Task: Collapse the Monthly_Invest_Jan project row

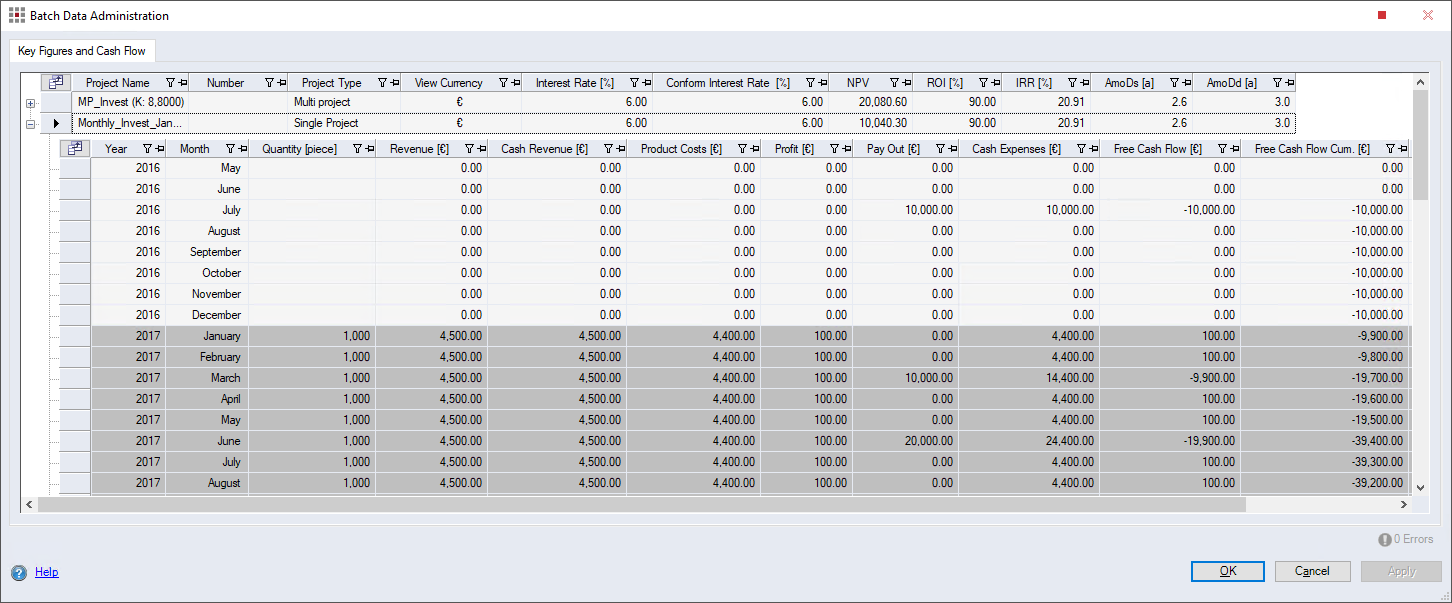Action: coord(30,124)
